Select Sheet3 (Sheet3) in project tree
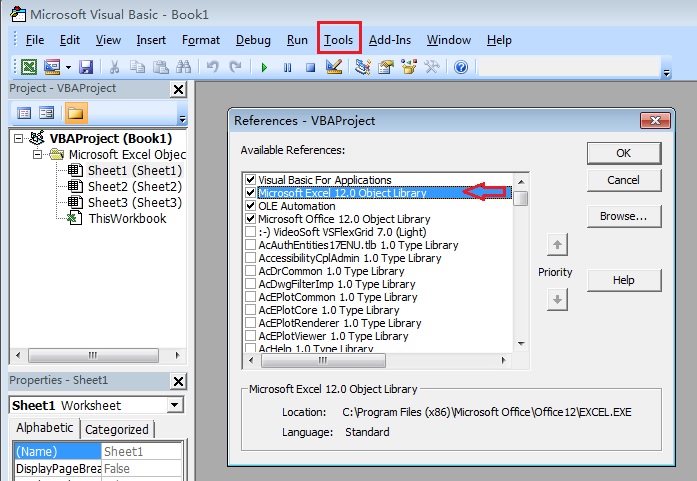697x481 pixels. 135,203
